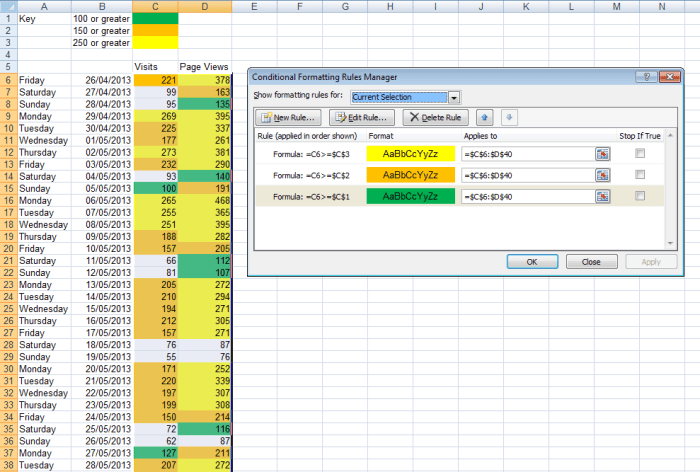
Task: Select column D header
Action: (x=205, y=7)
